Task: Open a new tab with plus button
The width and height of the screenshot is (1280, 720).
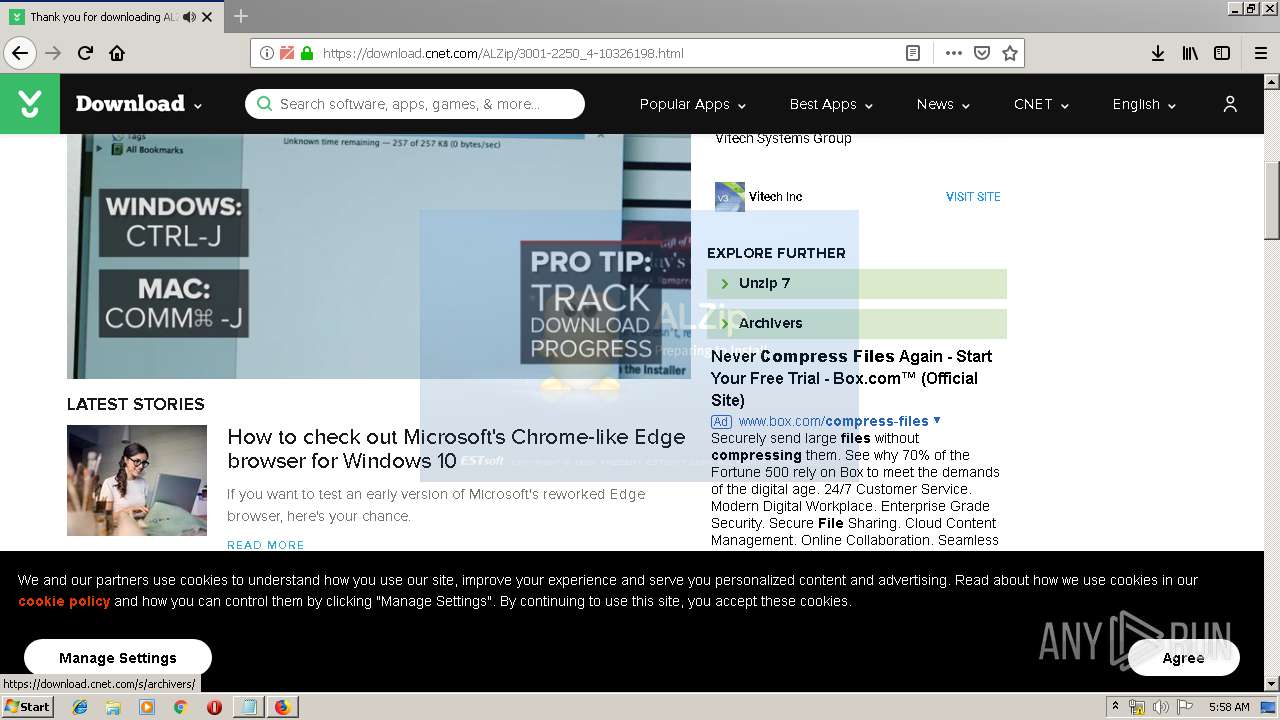Action: click(x=241, y=16)
